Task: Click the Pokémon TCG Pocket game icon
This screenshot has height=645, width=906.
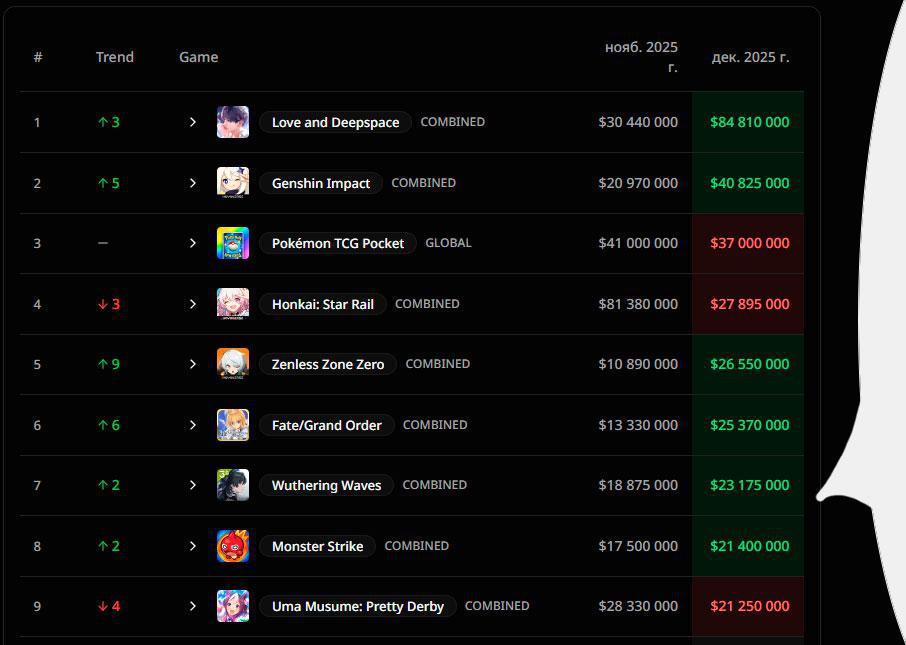Action: [233, 243]
